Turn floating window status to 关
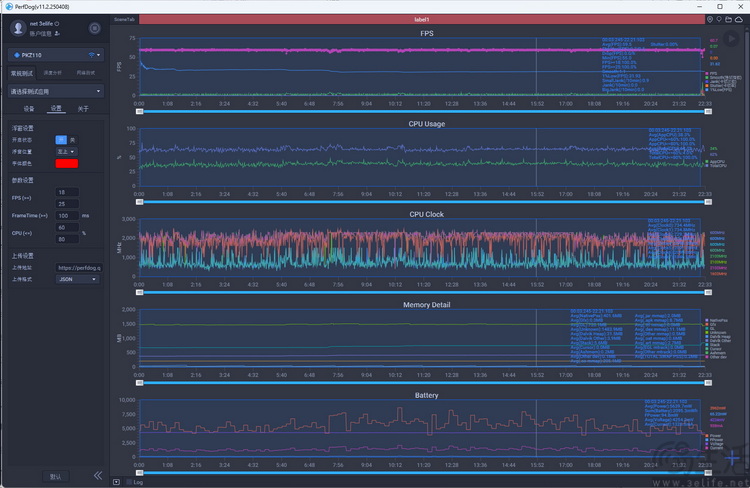Screen dimensions: 750x488 pos(72,140)
